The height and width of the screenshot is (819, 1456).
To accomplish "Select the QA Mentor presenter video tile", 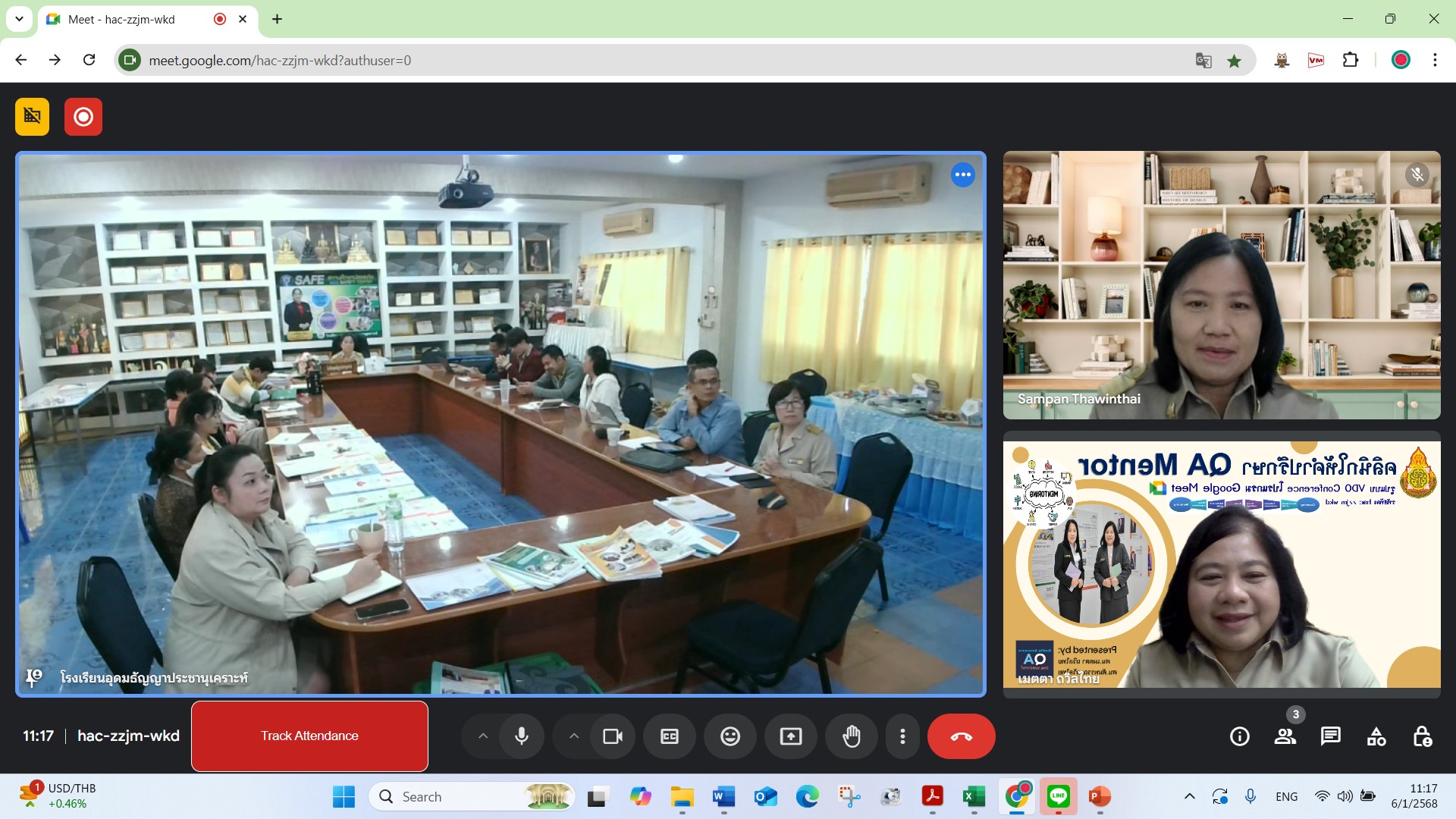I will (1222, 565).
